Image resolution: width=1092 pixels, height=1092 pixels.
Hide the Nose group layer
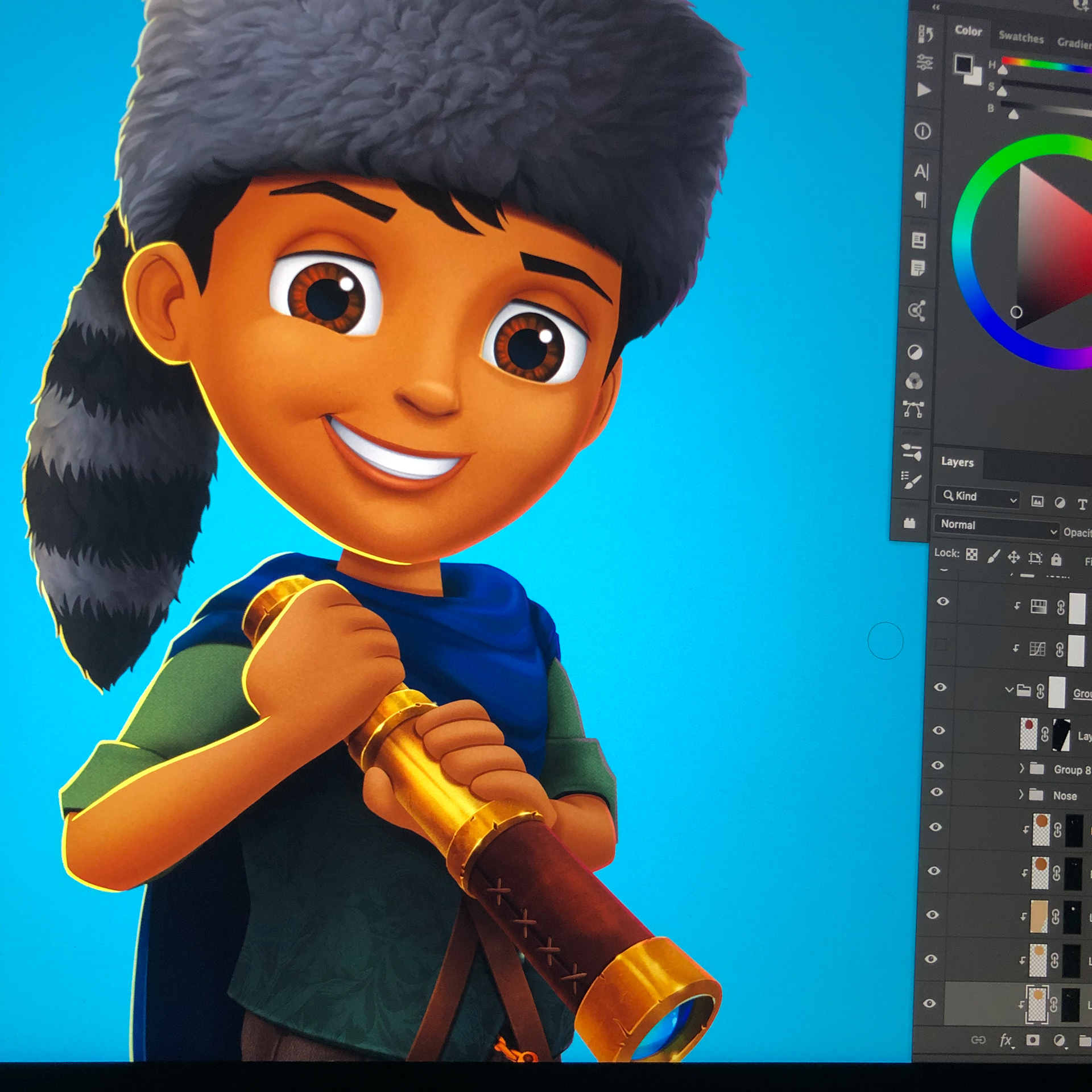tap(937, 792)
